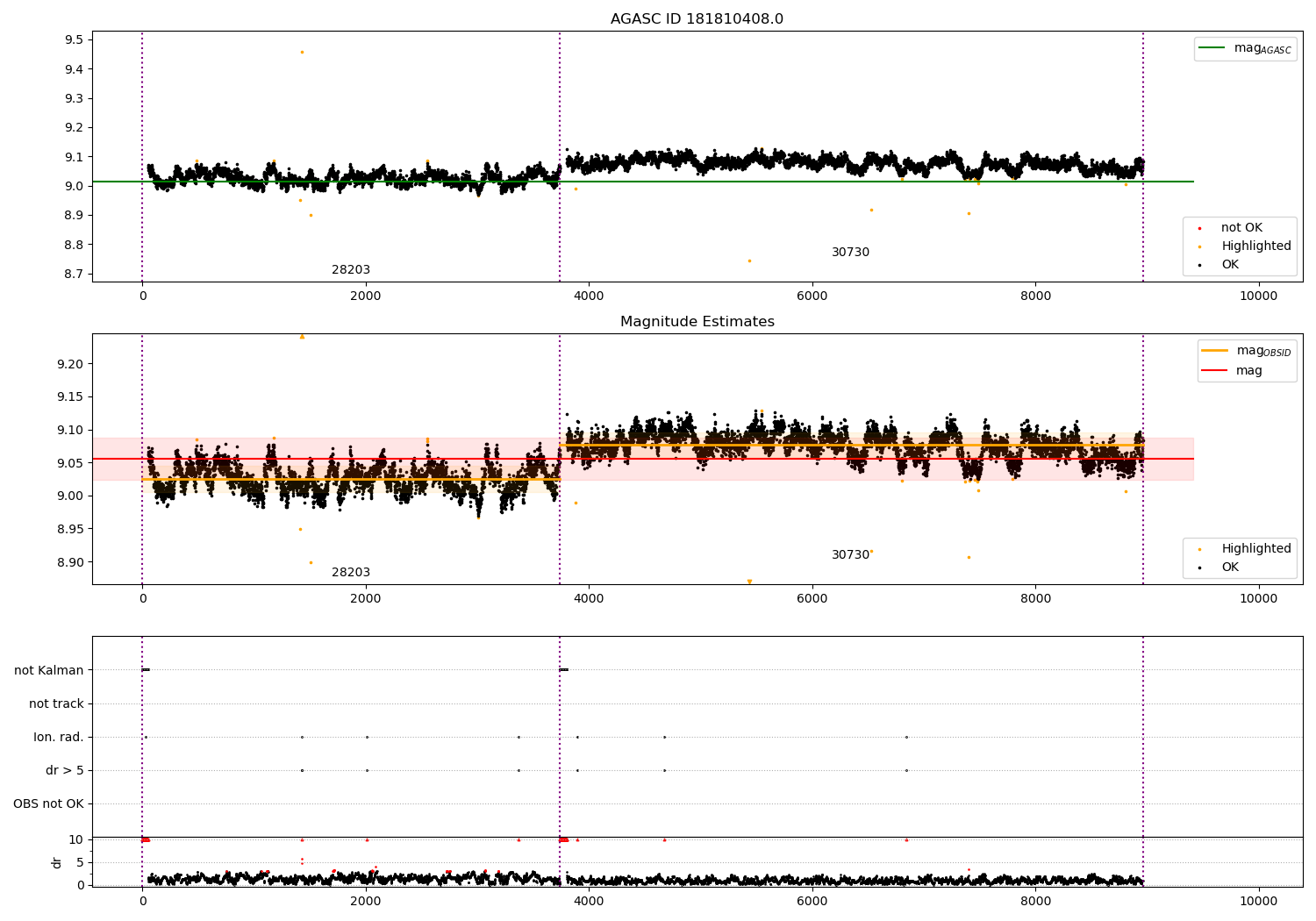Click the orange mag OBSID legend entry

(1246, 351)
